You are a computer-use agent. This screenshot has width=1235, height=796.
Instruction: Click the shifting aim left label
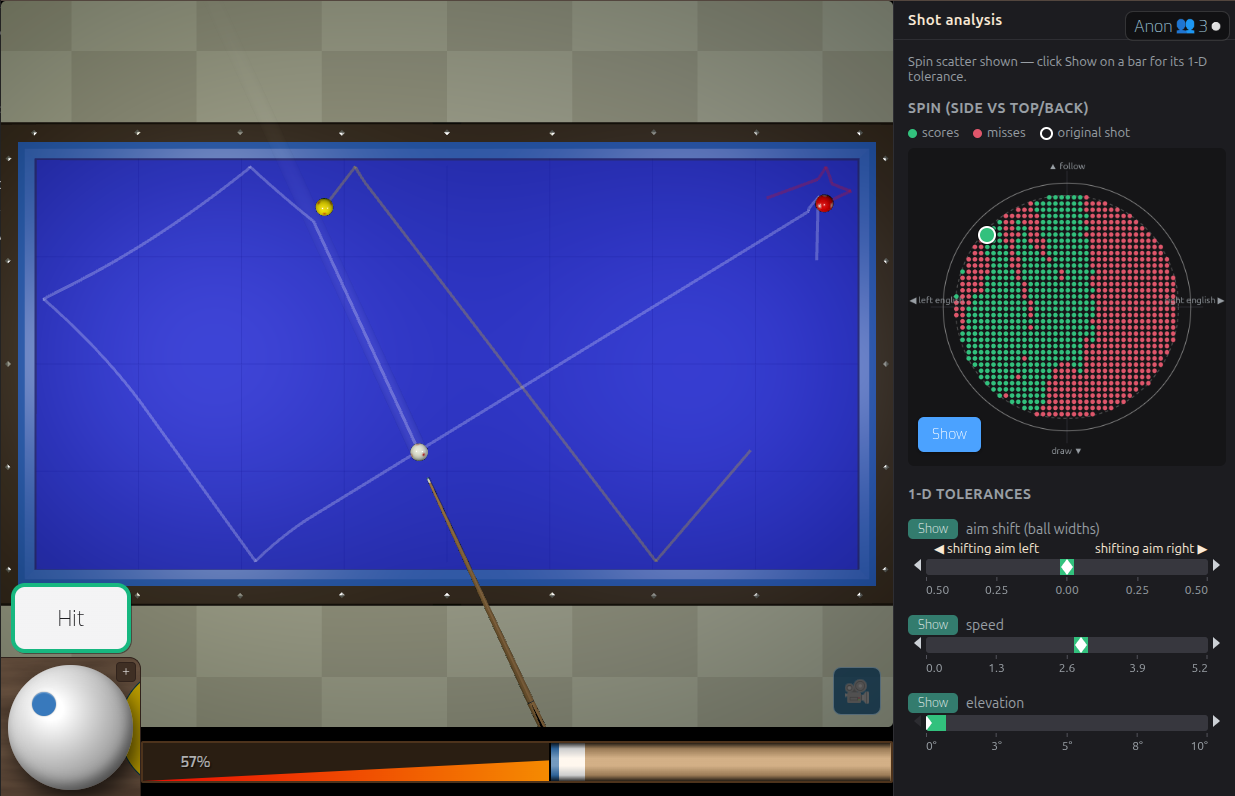pos(987,548)
